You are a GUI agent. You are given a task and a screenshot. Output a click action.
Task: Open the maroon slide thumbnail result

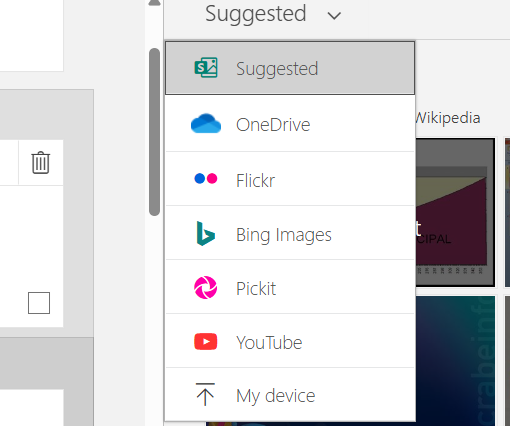click(x=455, y=213)
